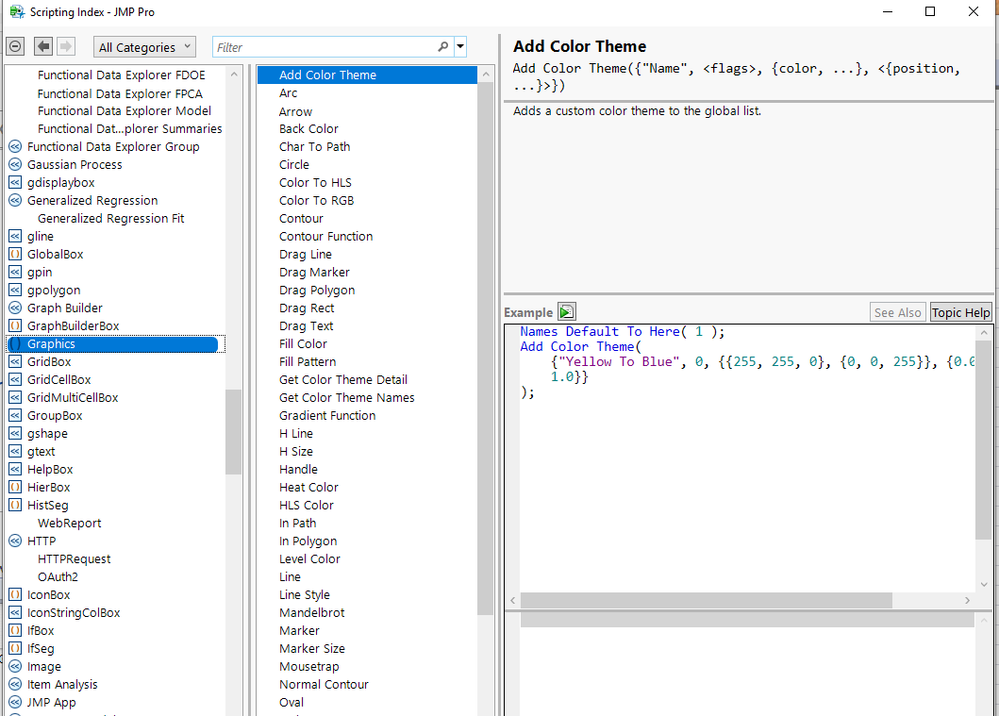999x716 pixels.
Task: Select Marker Size function
Action: tap(312, 648)
